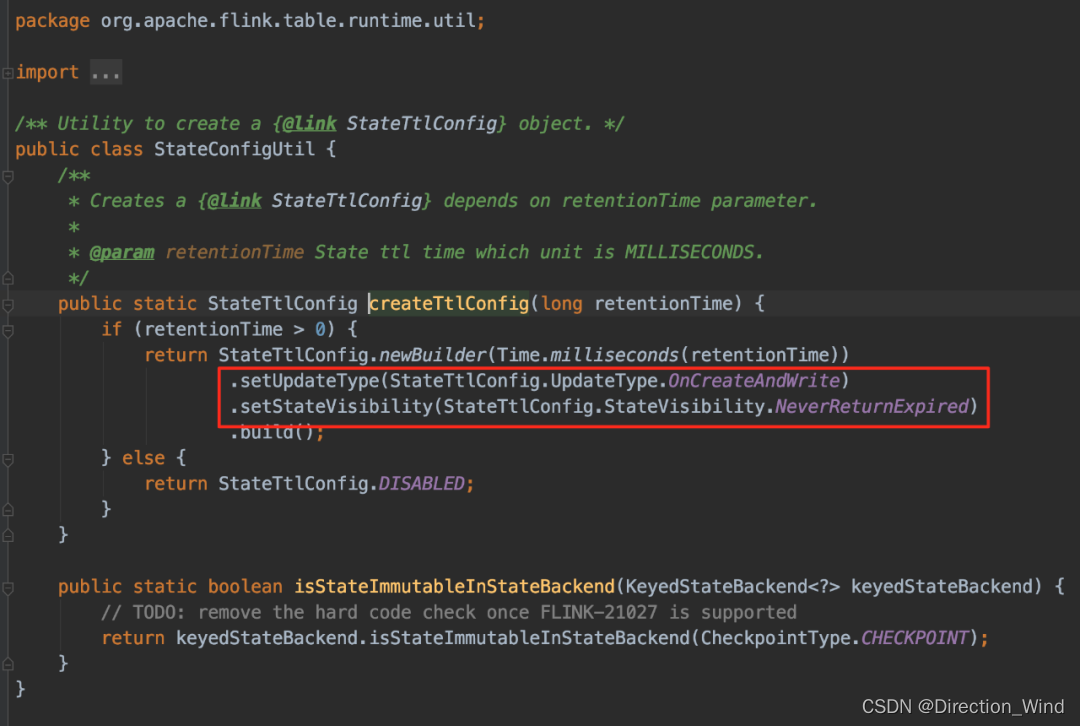
Task: Click the StateTtlConfig return type of createTtlConfig
Action: [x=282, y=304]
